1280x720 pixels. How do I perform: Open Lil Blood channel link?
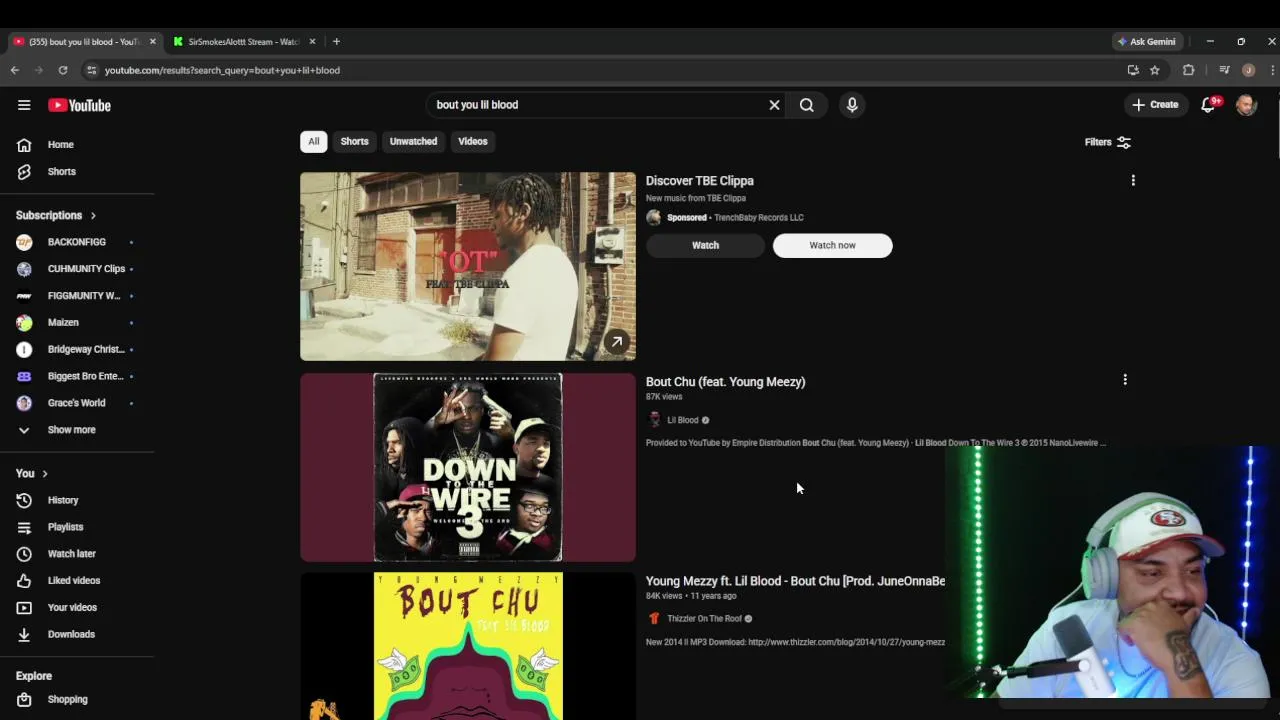point(682,420)
